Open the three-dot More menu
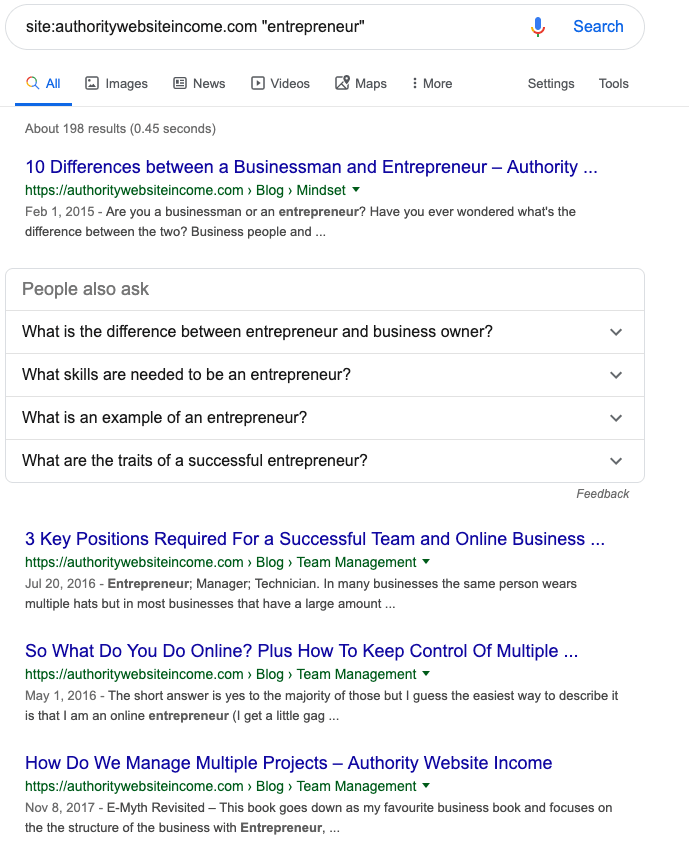The height and width of the screenshot is (861, 689). [x=433, y=83]
